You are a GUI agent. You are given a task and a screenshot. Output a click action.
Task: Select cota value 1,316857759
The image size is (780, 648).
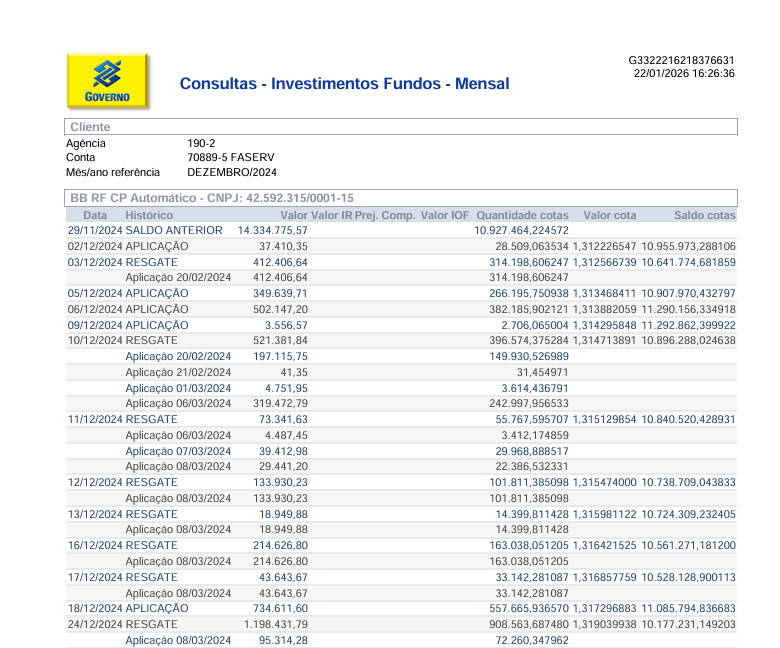(x=604, y=577)
